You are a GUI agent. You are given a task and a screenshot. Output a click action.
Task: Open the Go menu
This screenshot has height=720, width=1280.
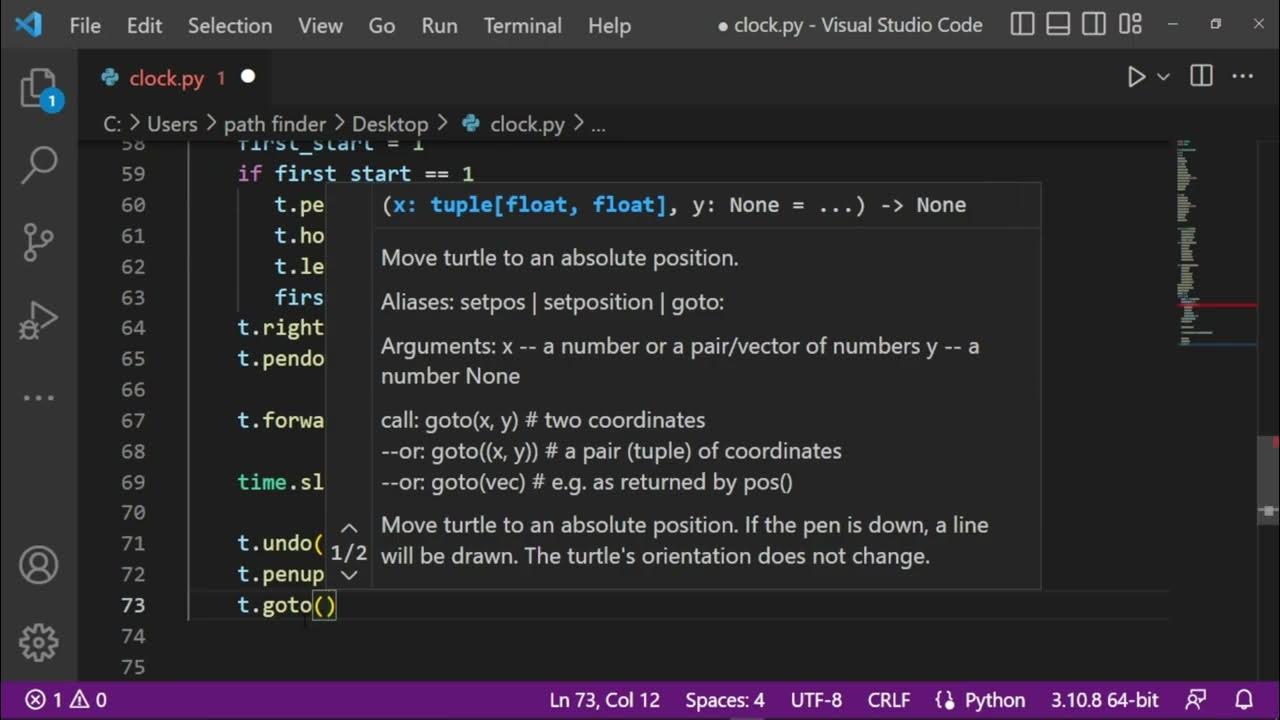[381, 25]
